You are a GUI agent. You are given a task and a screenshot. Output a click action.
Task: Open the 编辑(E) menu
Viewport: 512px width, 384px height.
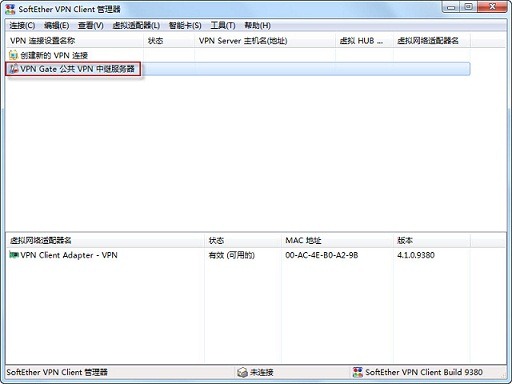tap(57, 25)
